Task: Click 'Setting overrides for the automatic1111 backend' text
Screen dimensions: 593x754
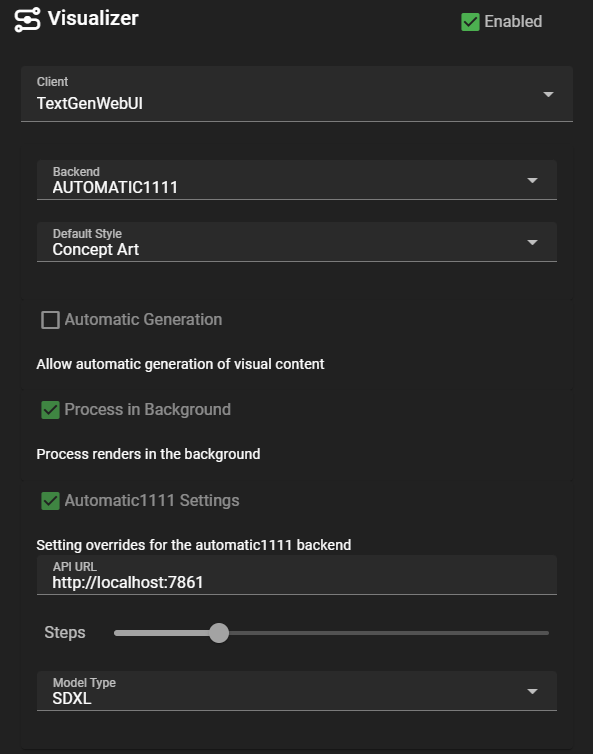Action: (x=194, y=545)
